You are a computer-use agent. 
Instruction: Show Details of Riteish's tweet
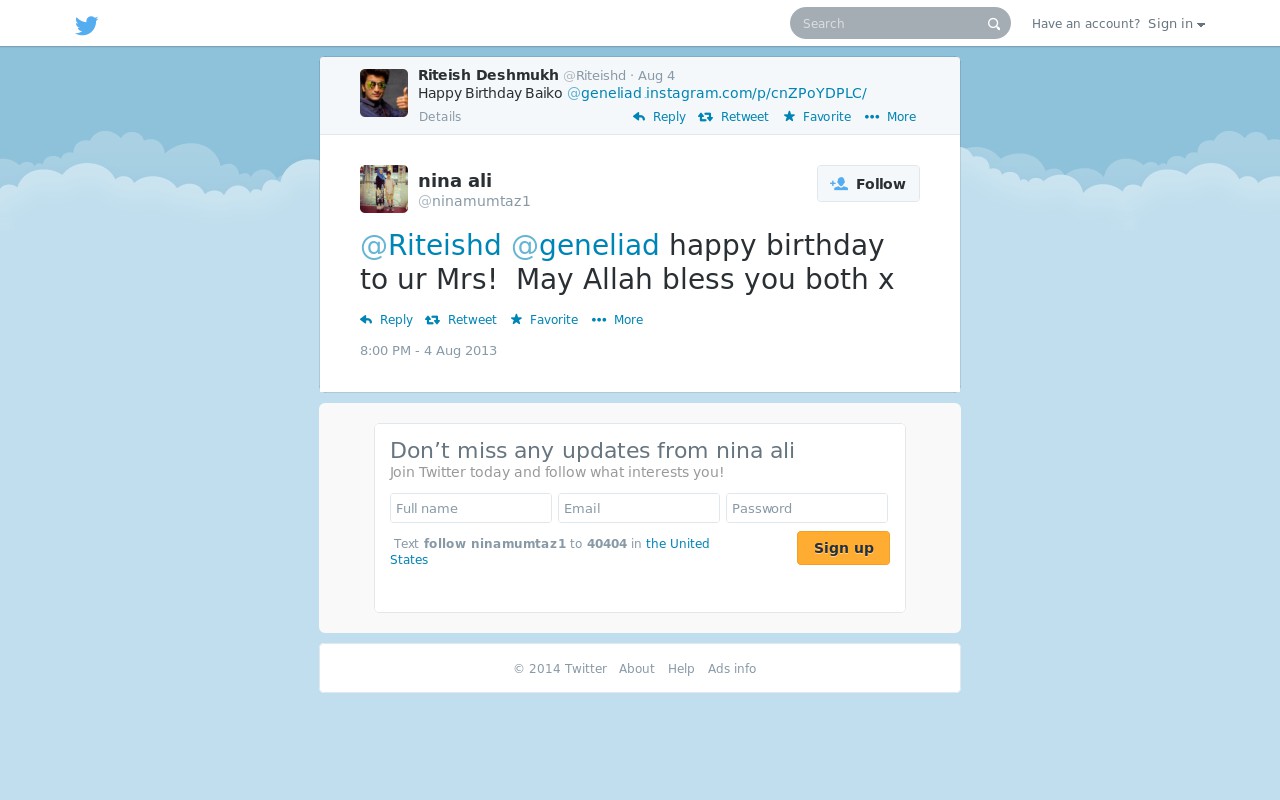coord(440,117)
